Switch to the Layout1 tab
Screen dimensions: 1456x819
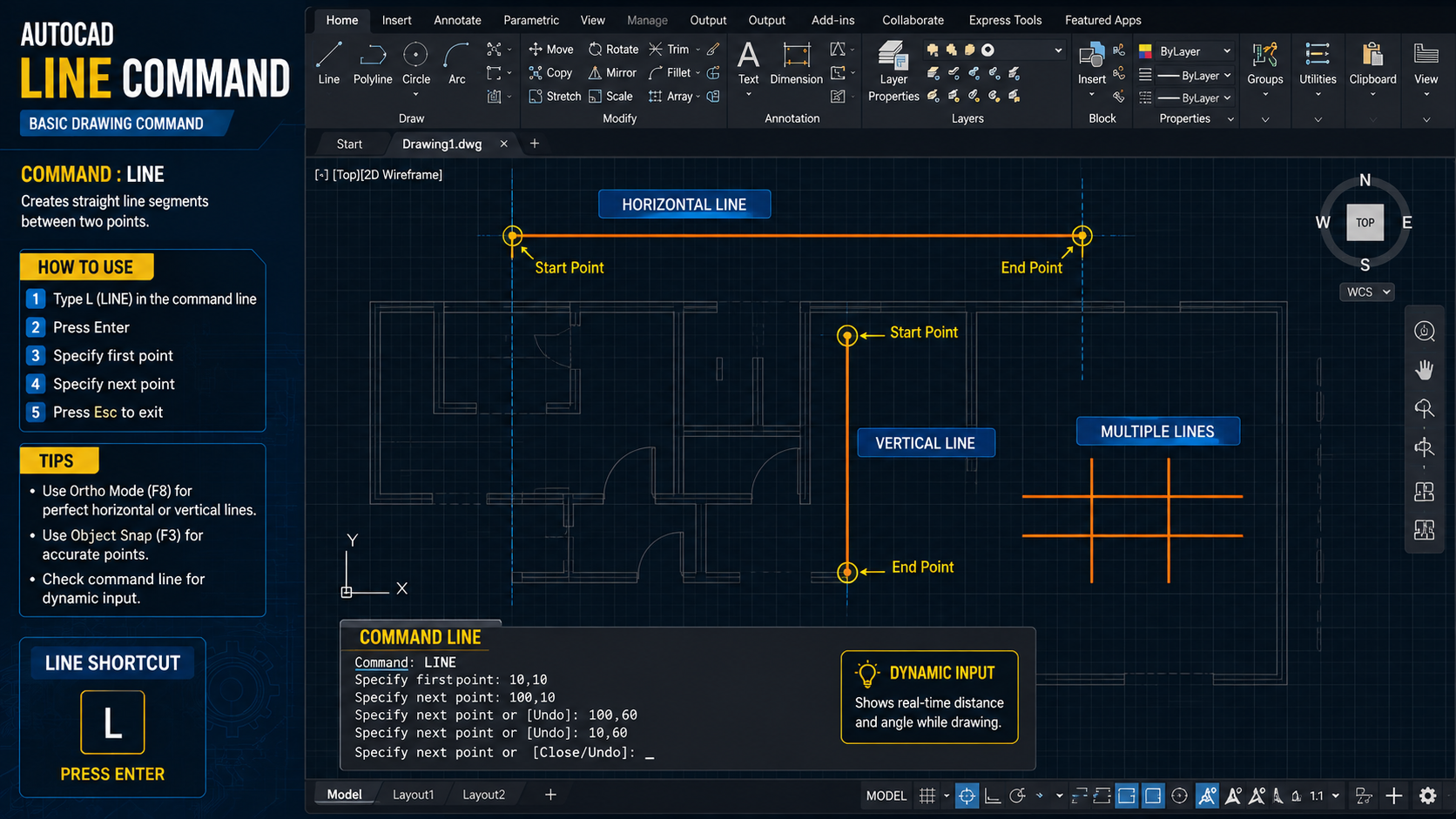click(x=413, y=795)
